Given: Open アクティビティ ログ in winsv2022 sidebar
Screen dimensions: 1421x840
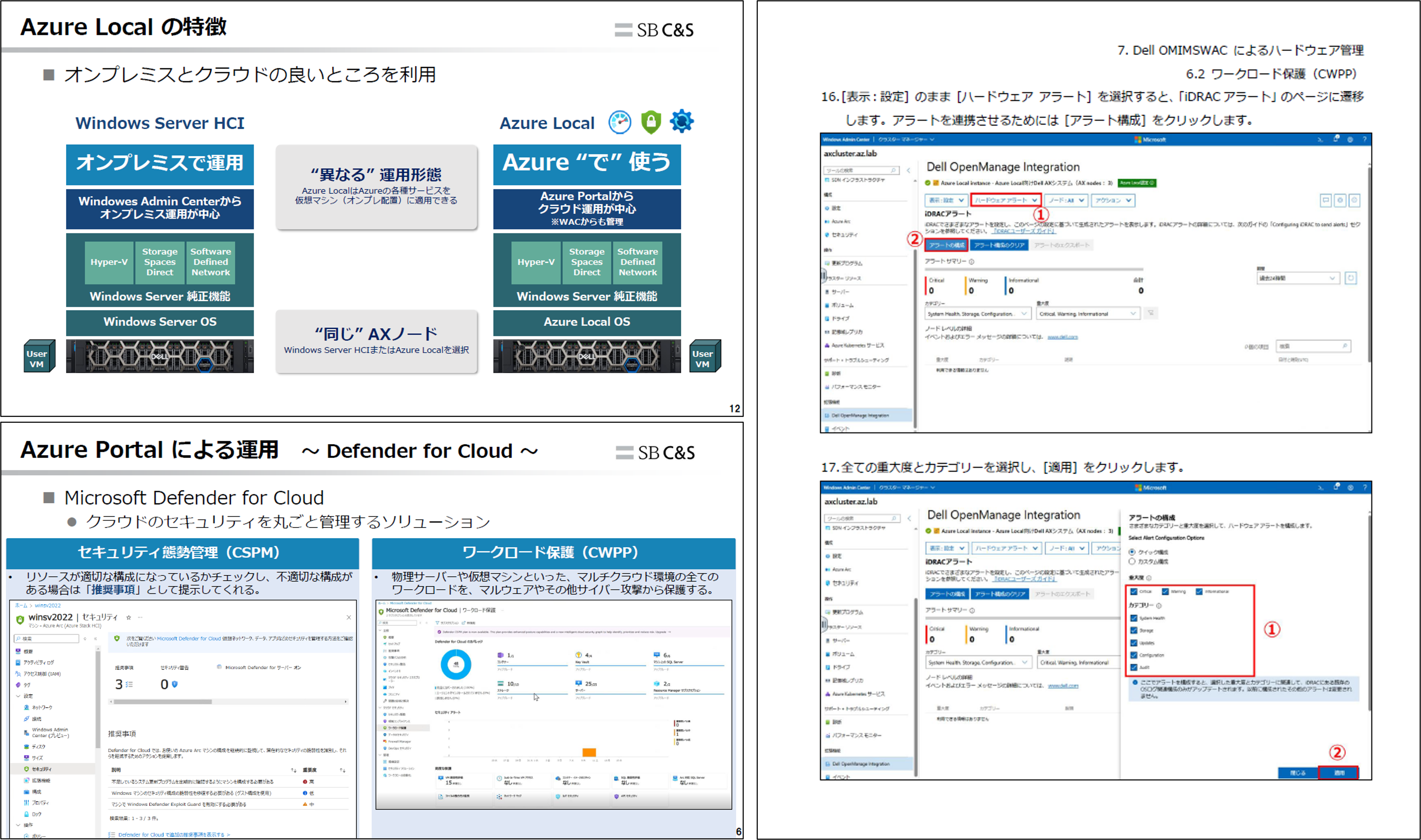Looking at the screenshot, I should click(x=35, y=662).
